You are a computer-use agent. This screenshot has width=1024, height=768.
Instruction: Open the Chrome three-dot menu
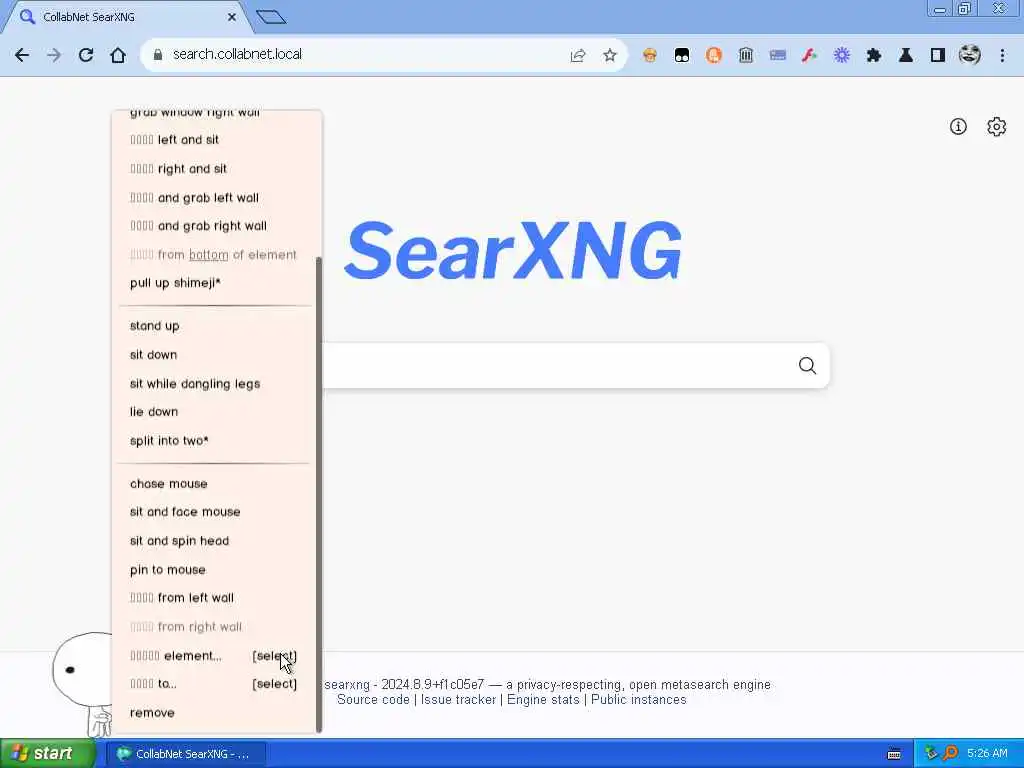click(1002, 56)
